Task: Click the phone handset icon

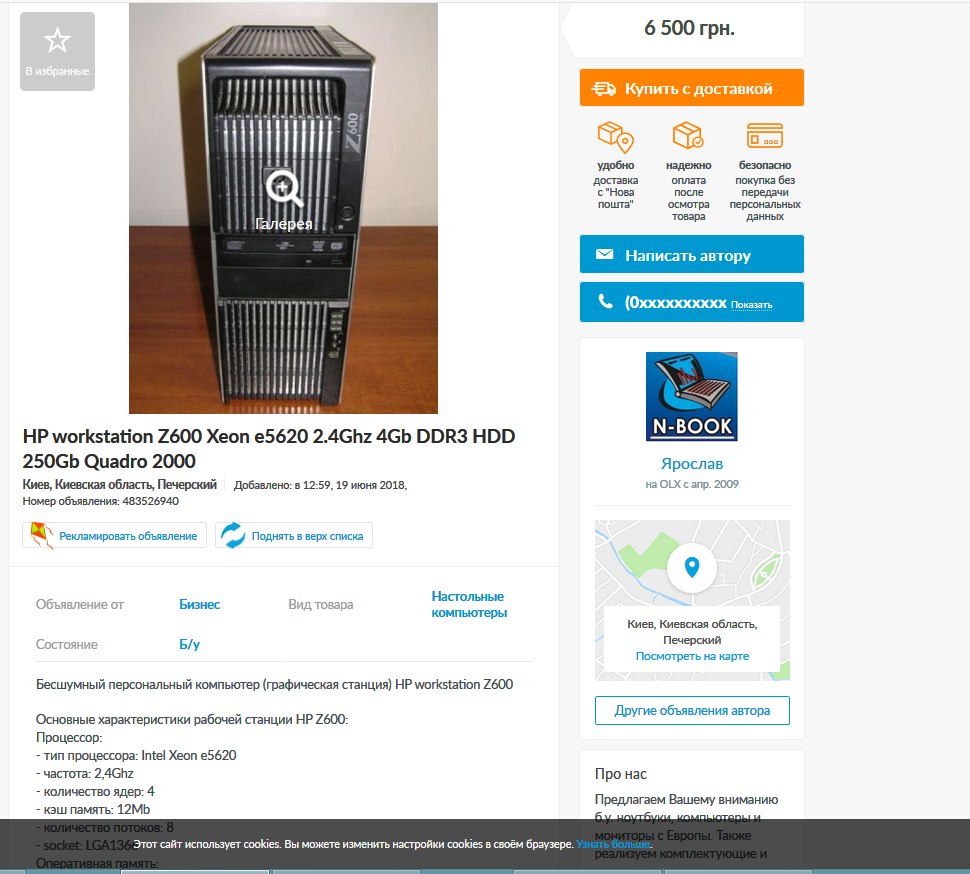Action: click(x=606, y=301)
